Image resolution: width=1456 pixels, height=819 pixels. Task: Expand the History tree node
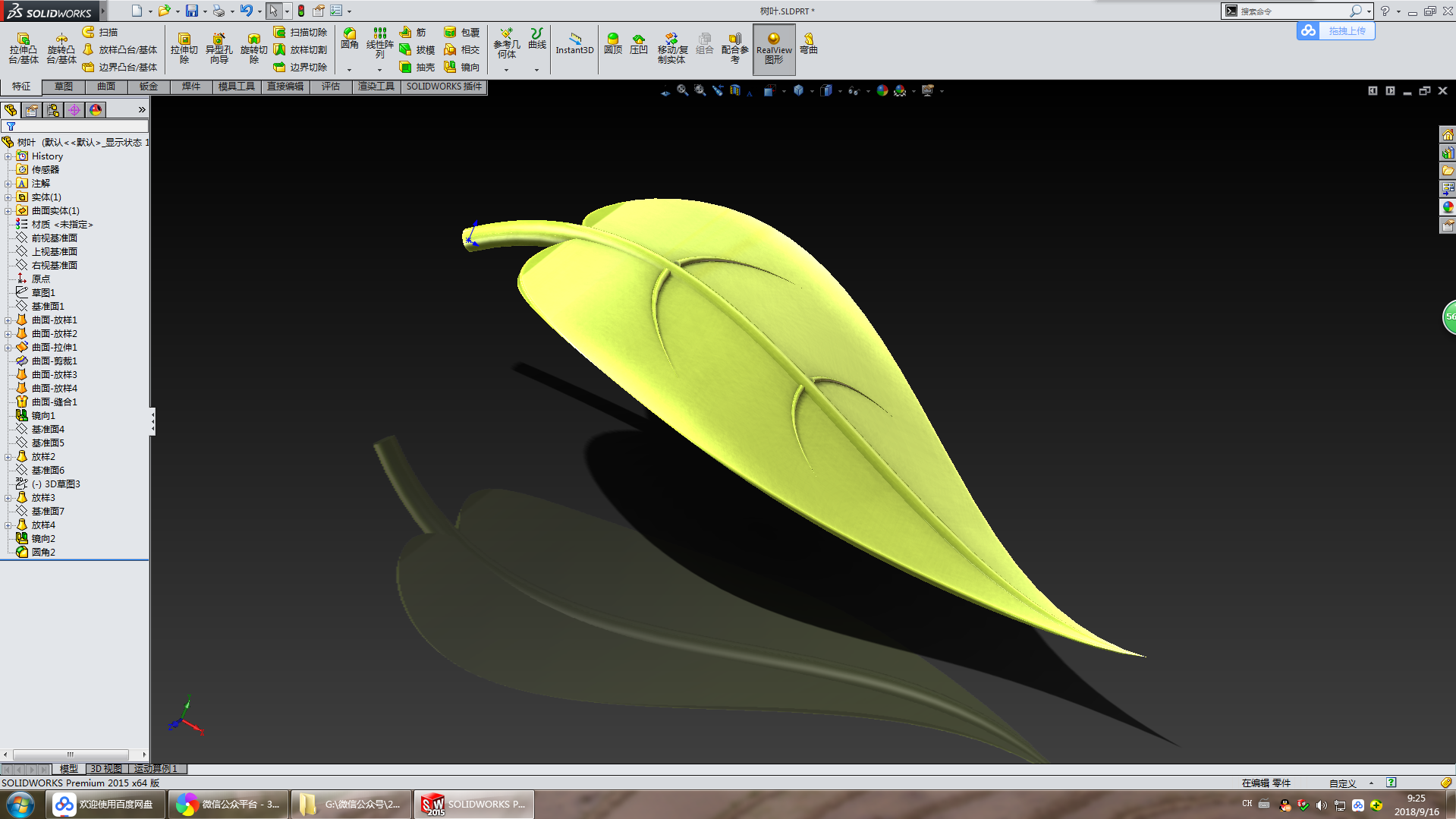click(x=8, y=156)
